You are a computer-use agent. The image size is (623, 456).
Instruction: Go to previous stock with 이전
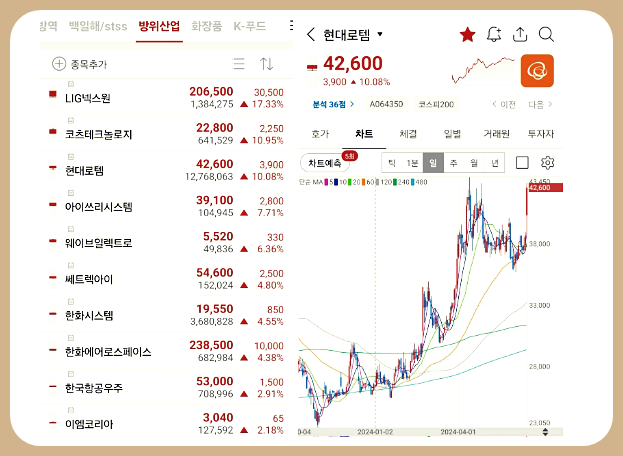point(503,104)
